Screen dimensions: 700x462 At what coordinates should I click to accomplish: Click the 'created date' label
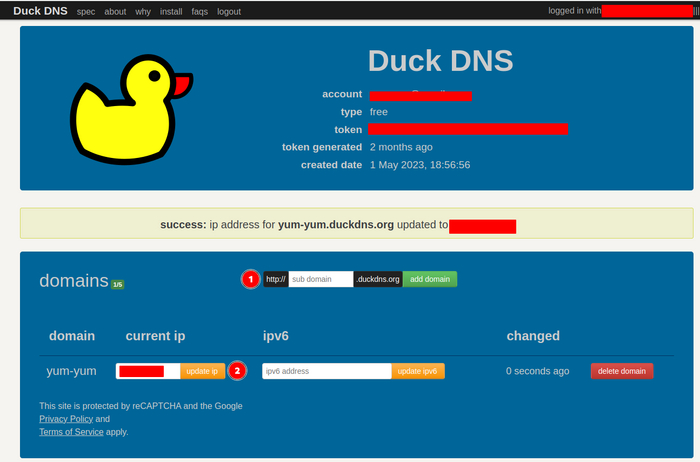pyautogui.click(x=331, y=165)
